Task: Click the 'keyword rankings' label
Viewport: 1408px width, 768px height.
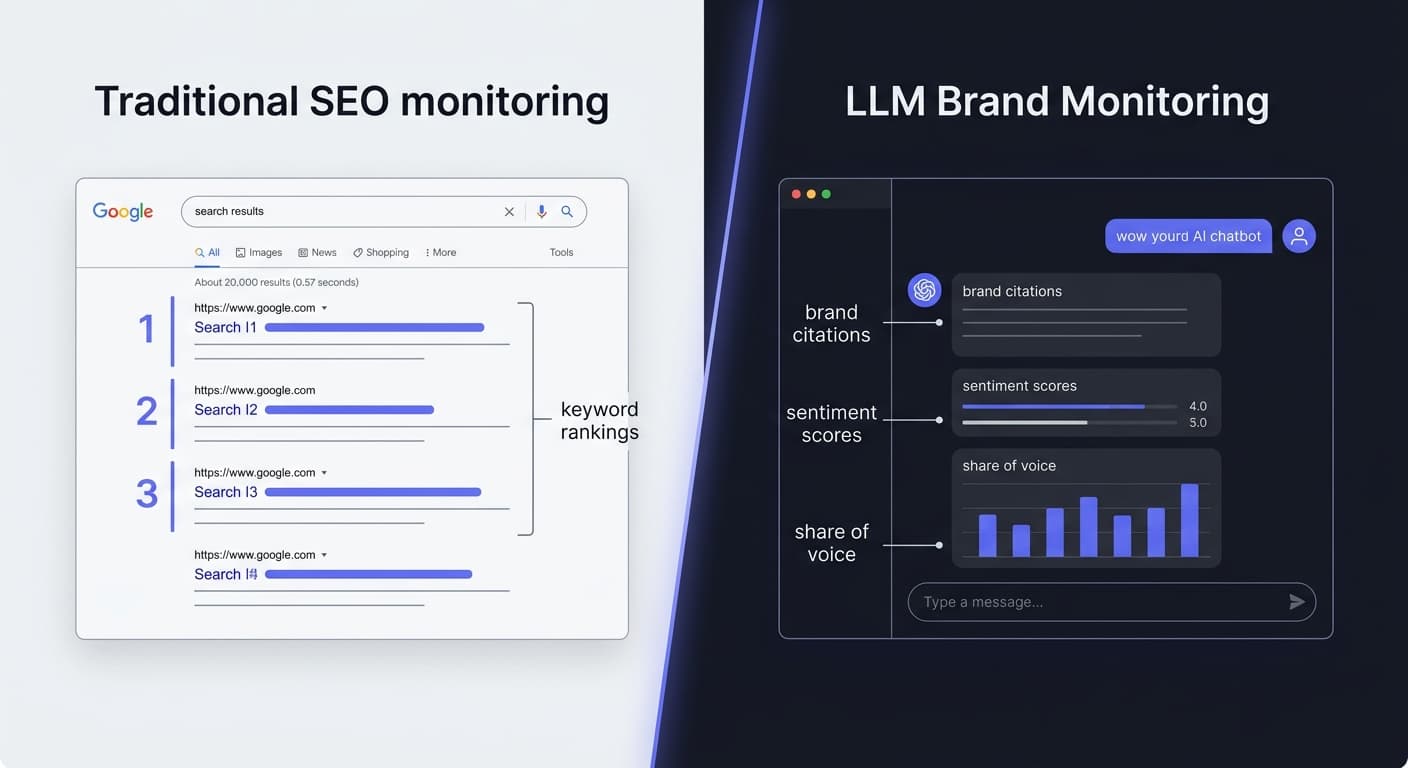Action: (x=599, y=420)
